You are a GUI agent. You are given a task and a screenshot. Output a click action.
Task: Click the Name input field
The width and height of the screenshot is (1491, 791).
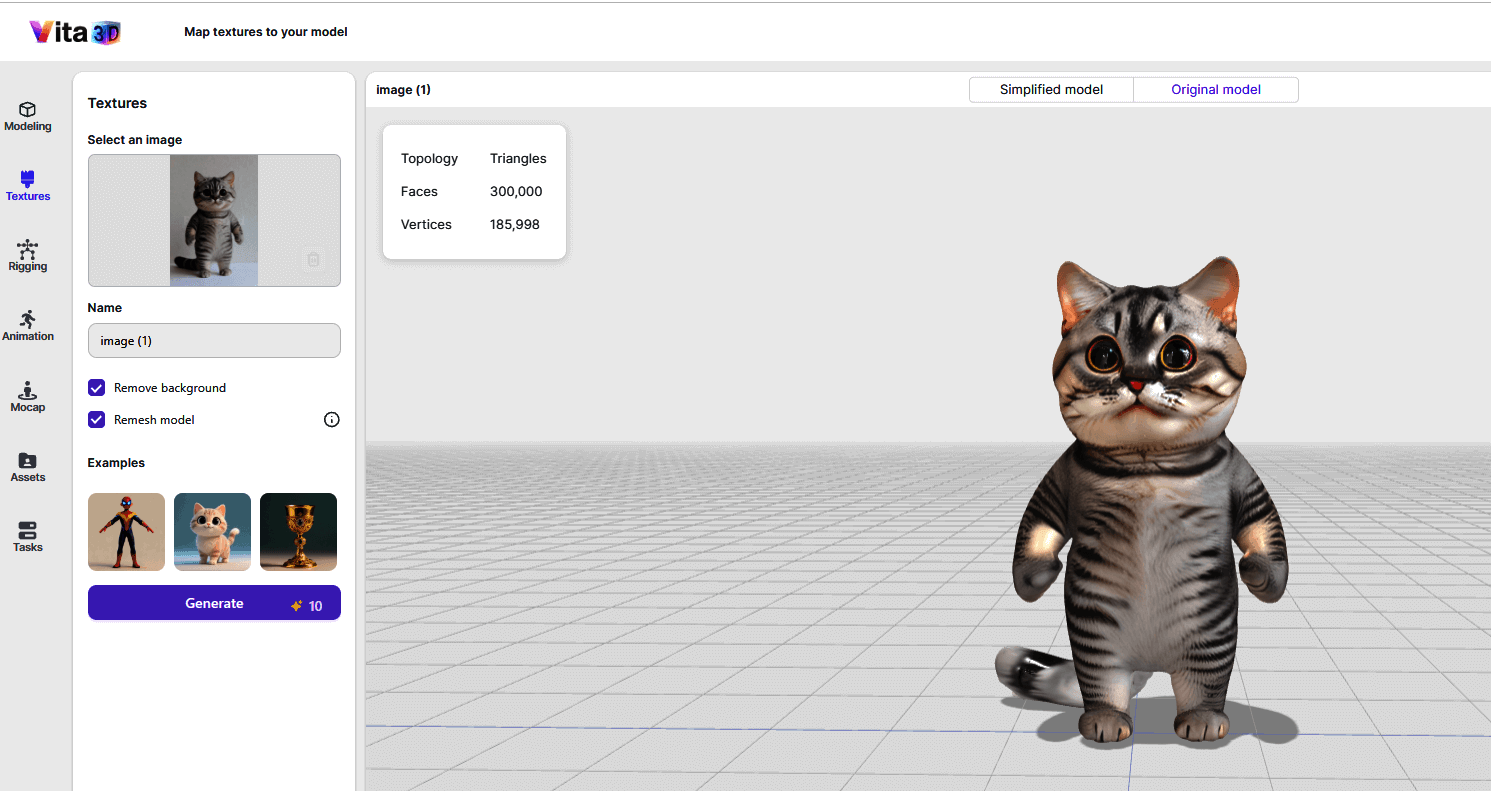point(214,341)
